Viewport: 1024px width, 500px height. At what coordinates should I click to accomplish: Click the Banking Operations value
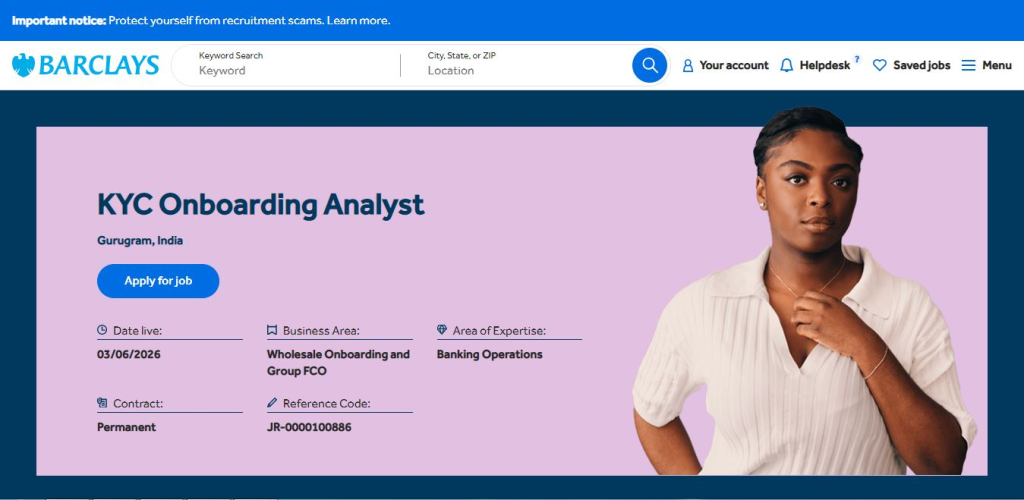coord(489,354)
